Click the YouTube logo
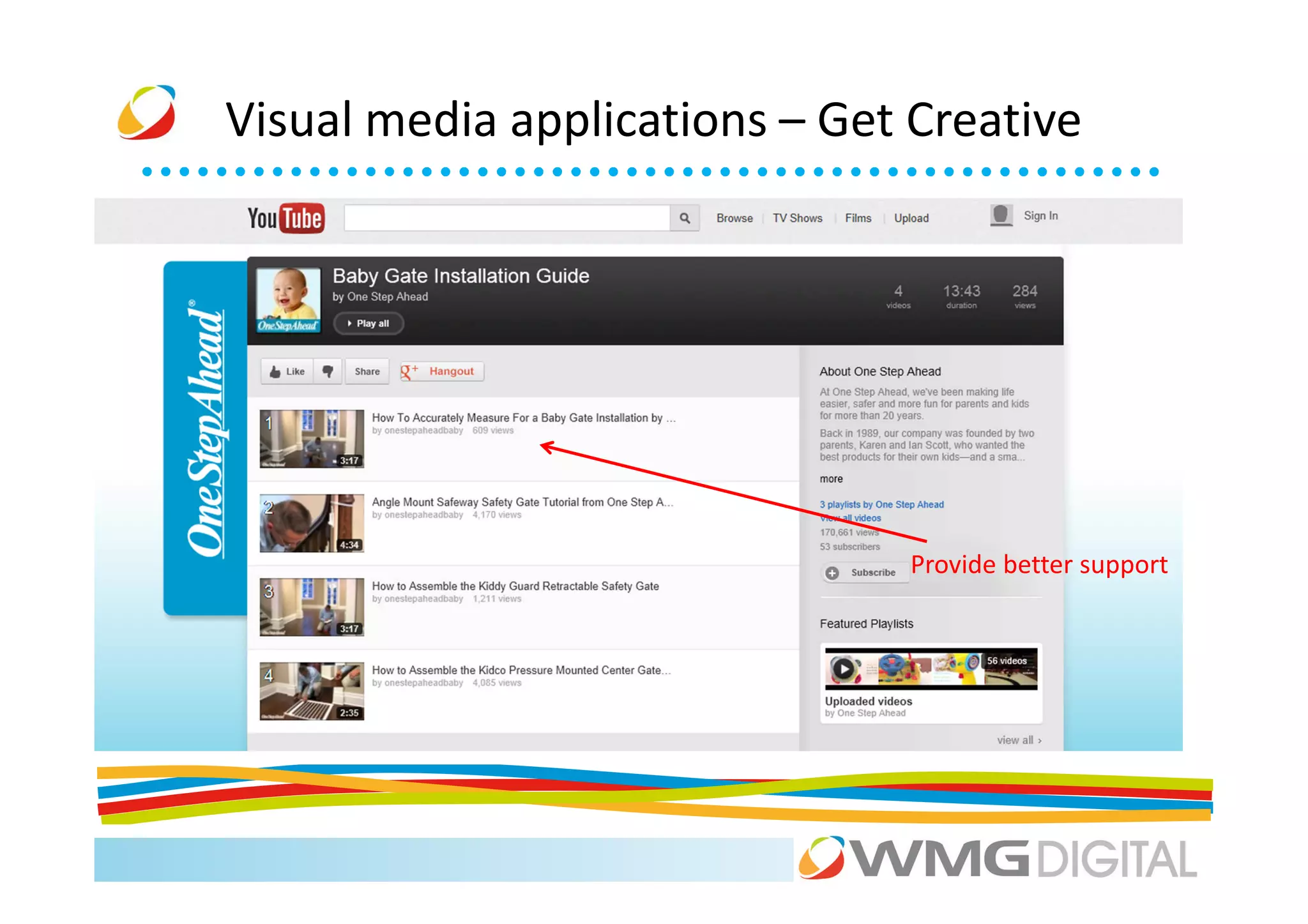The height and width of the screenshot is (924, 1308). coord(285,218)
